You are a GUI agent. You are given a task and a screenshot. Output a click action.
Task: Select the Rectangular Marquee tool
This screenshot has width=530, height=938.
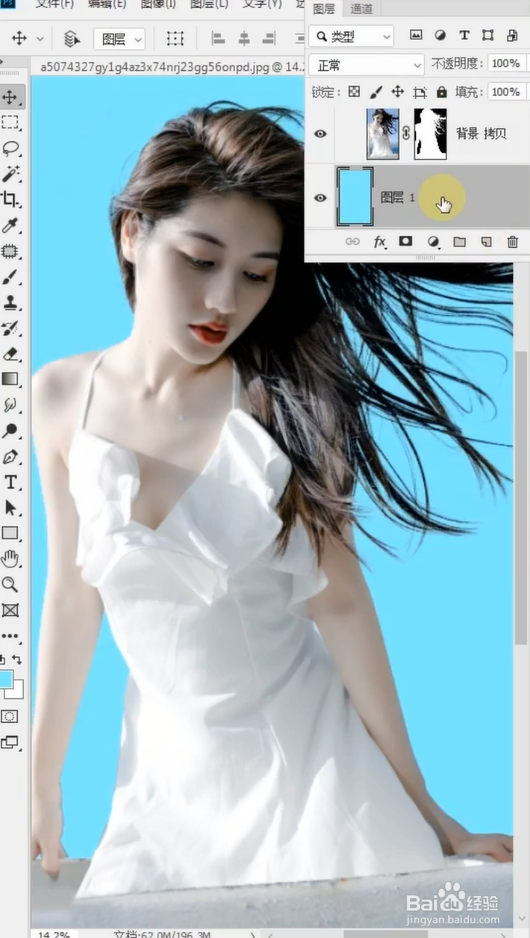(10, 123)
